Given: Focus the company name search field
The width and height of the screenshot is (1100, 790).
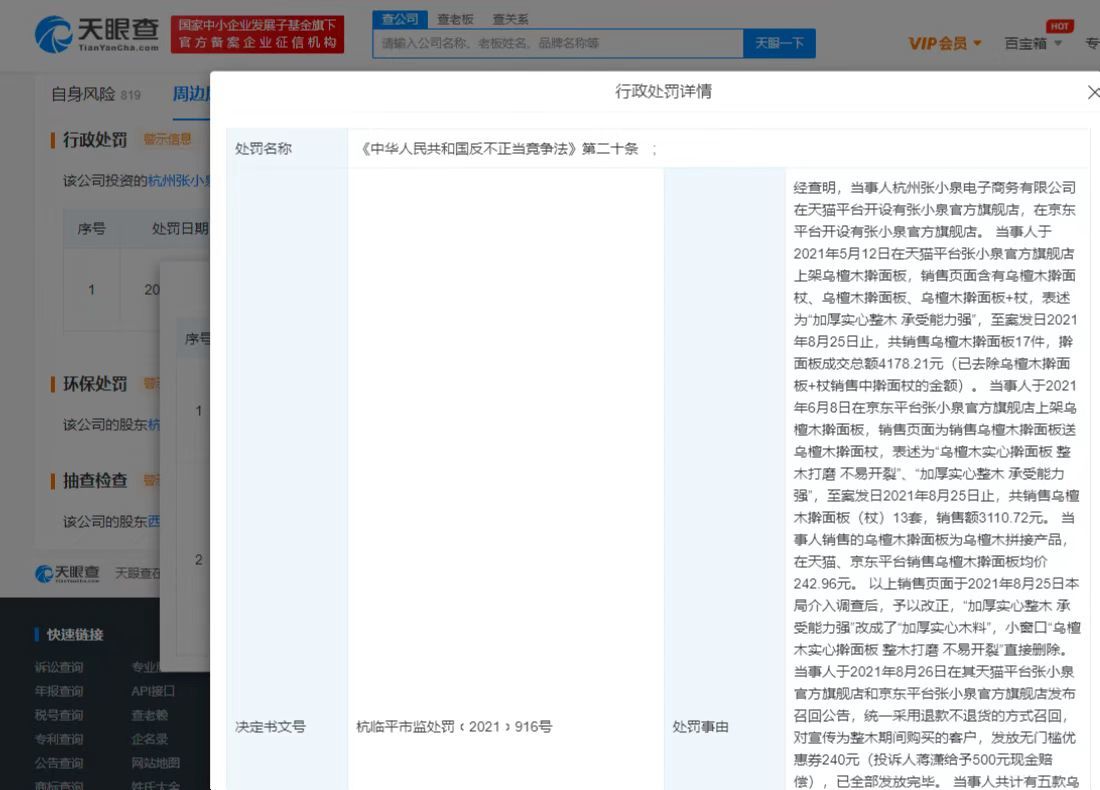Looking at the screenshot, I should 558,43.
